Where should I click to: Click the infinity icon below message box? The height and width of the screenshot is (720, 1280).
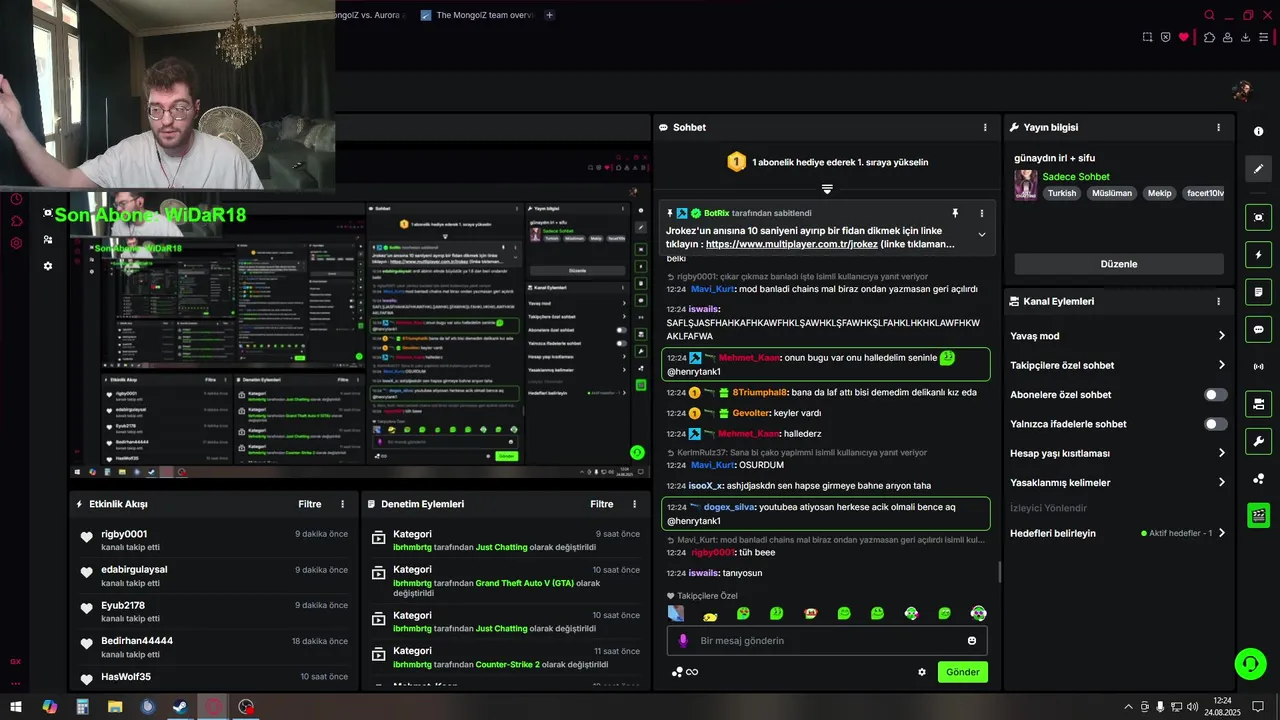[x=691, y=672]
